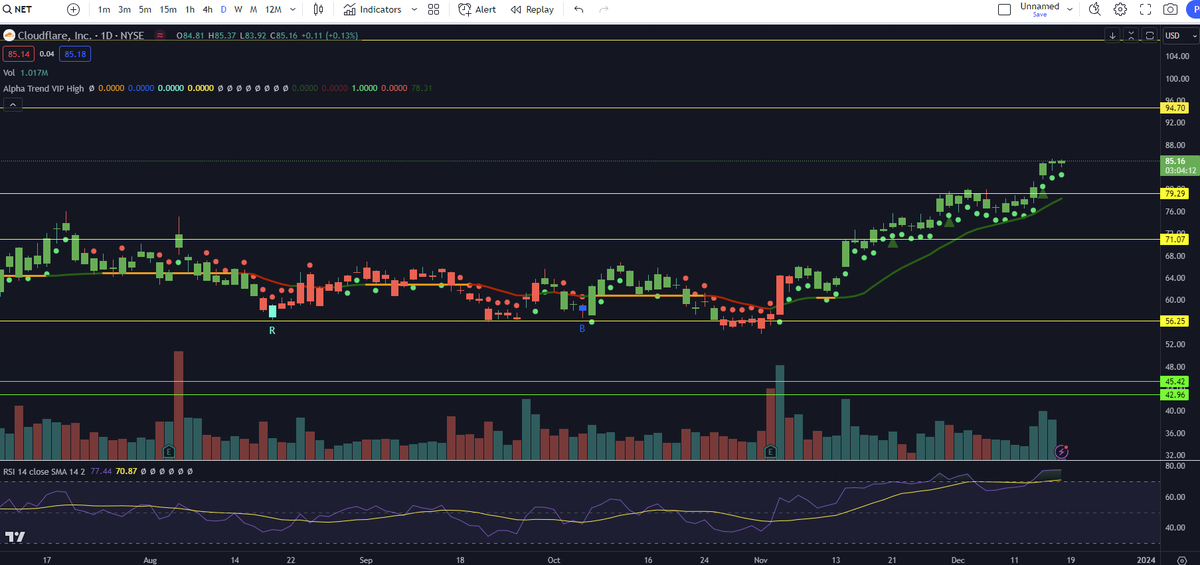Screen dimensions: 1200x565
Task: Click the B marker under the October candle
Action: click(582, 328)
